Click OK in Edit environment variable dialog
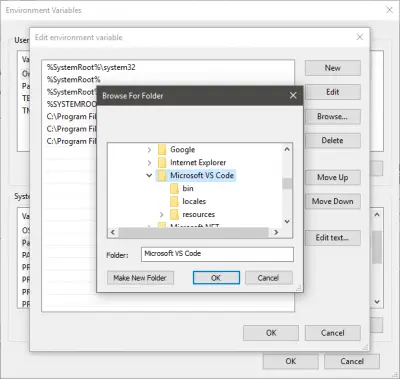 tap(271, 333)
